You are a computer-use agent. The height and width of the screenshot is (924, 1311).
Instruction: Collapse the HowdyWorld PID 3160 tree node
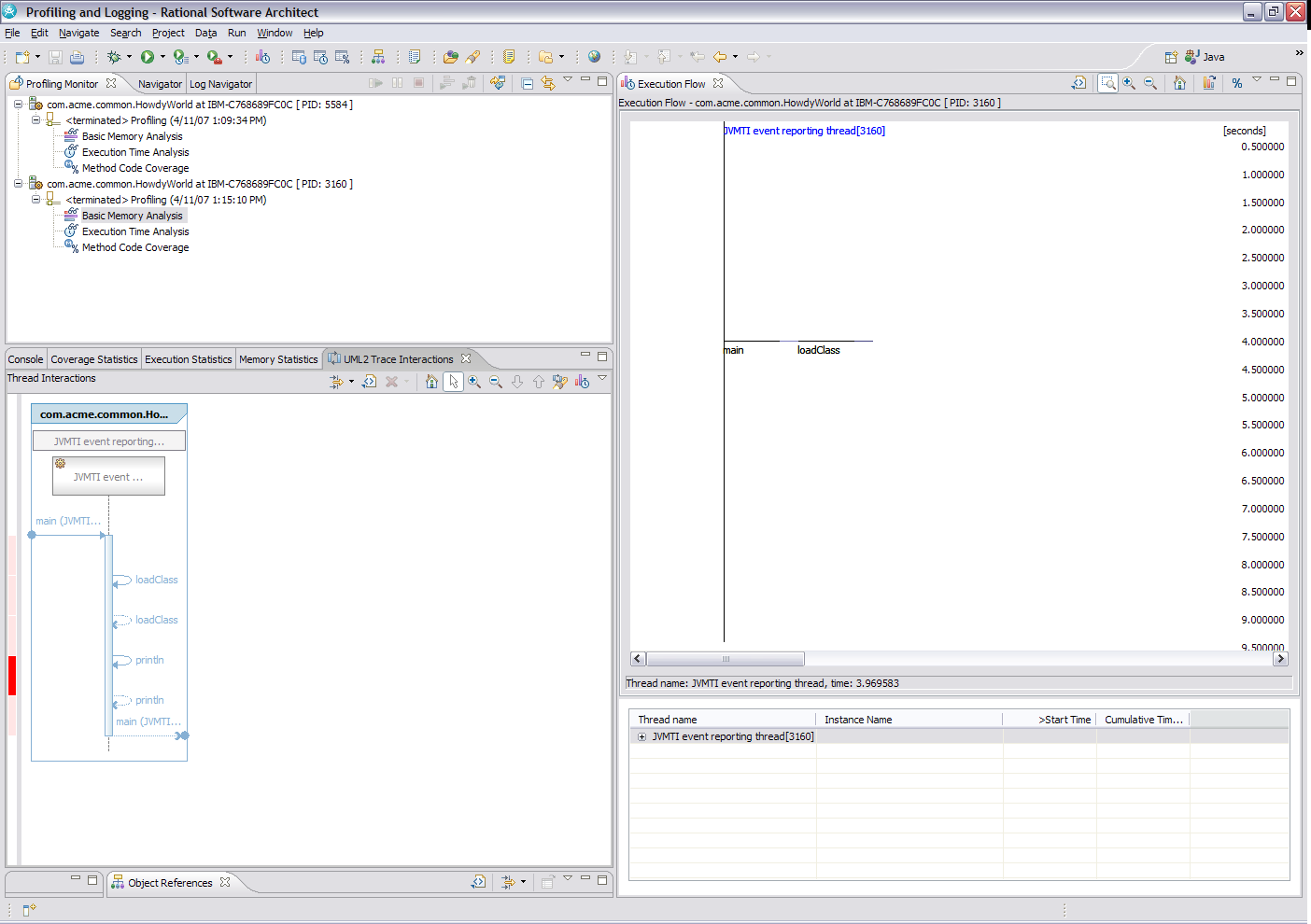tap(18, 184)
